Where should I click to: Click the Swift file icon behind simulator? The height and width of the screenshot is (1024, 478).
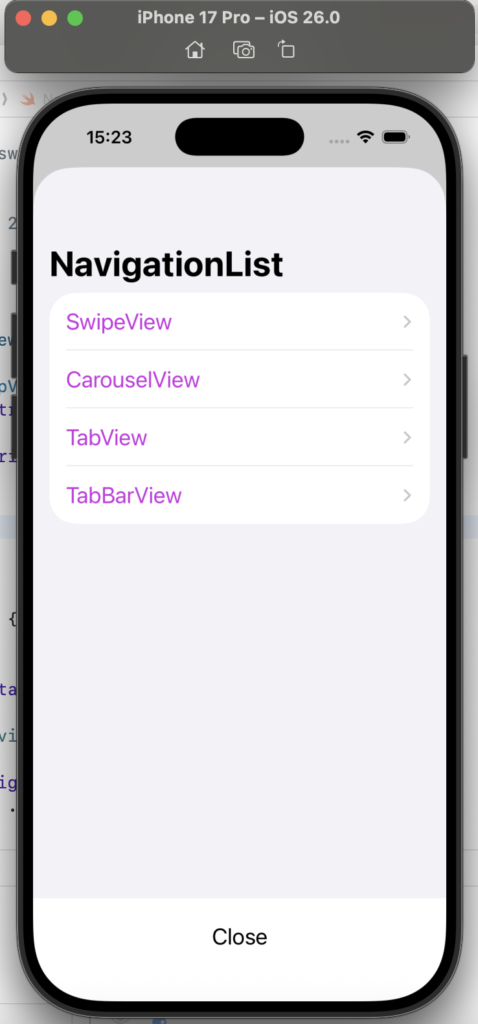tap(27, 99)
